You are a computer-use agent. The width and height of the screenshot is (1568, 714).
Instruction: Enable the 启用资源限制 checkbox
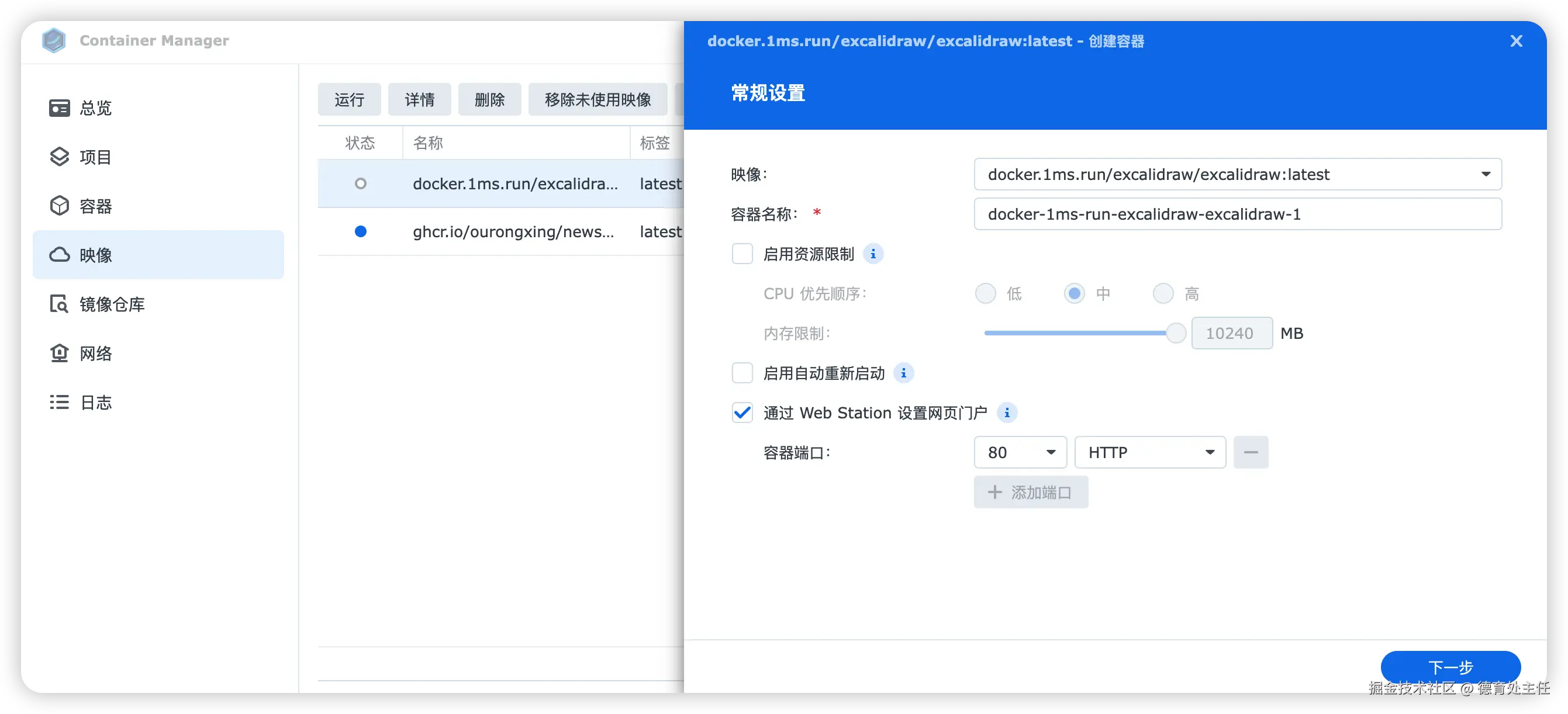coord(742,254)
